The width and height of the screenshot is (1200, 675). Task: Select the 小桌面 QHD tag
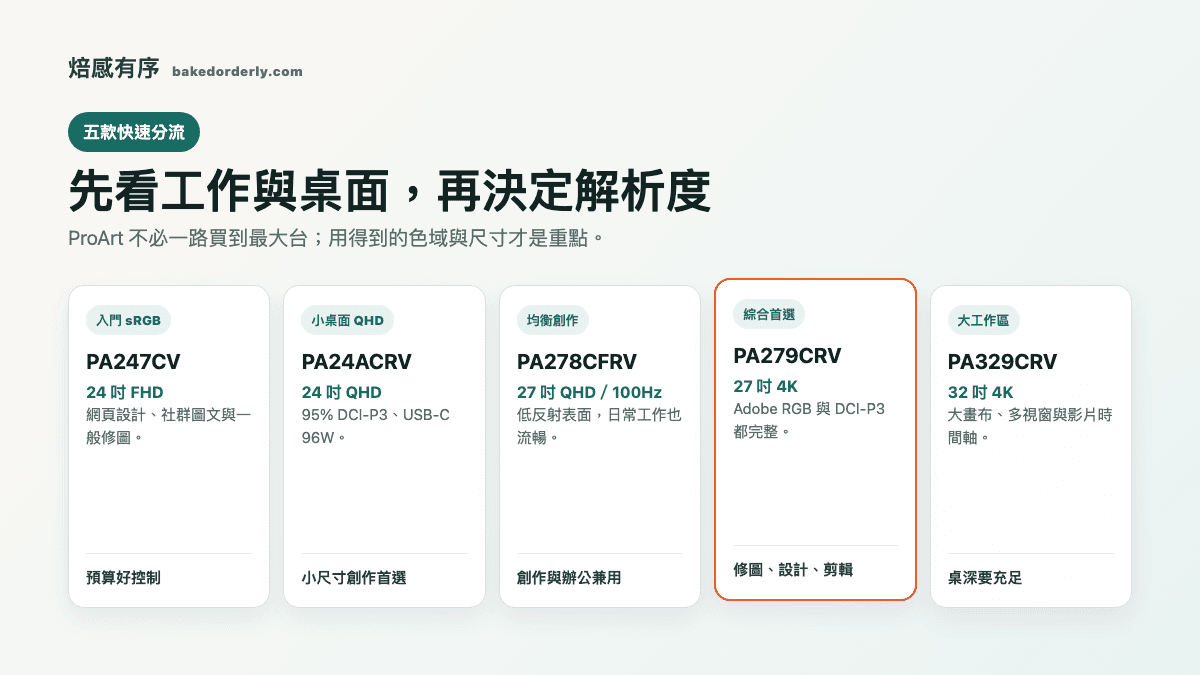click(x=348, y=320)
